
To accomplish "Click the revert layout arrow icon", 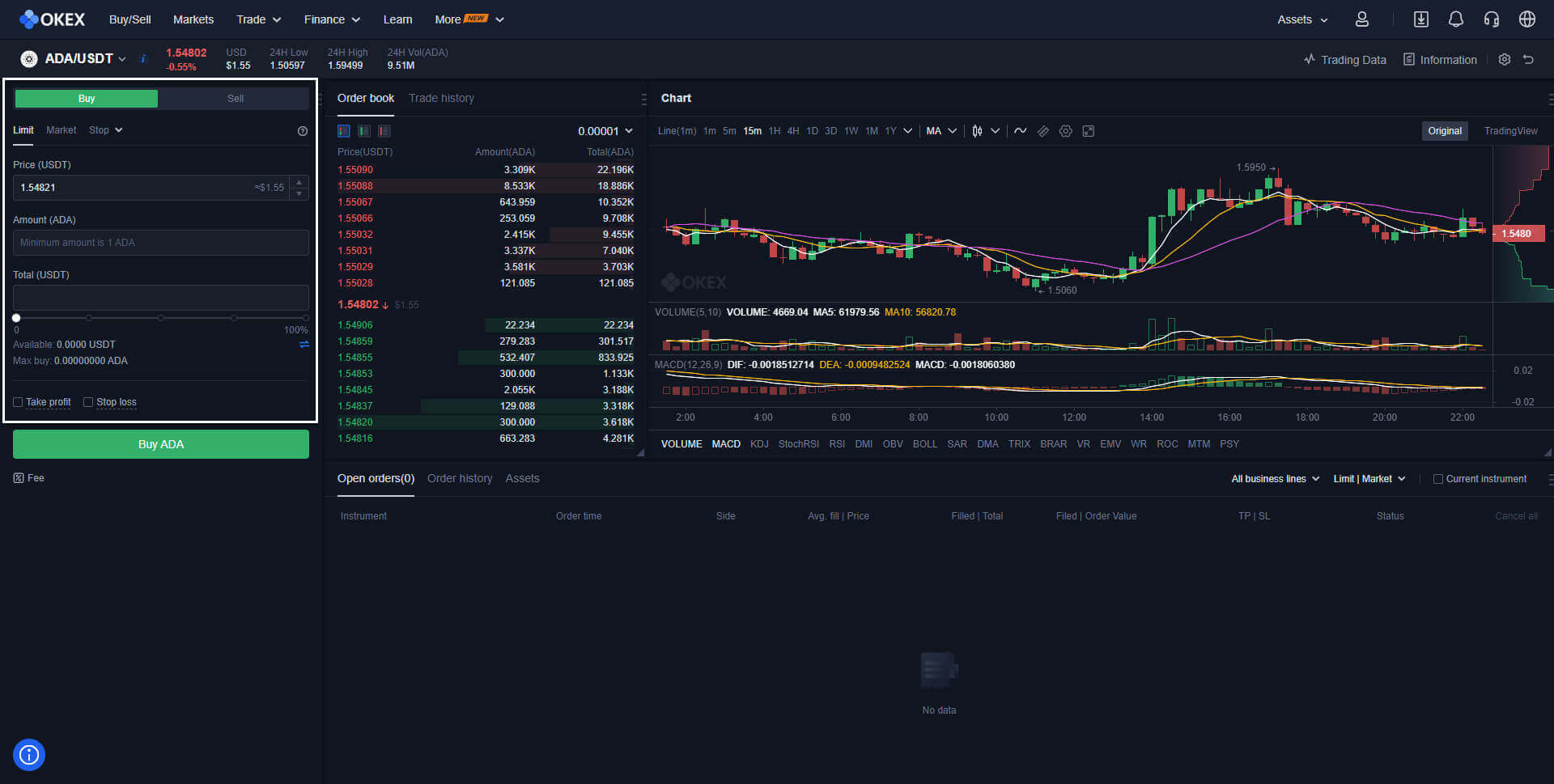I will pyautogui.click(x=1528, y=60).
